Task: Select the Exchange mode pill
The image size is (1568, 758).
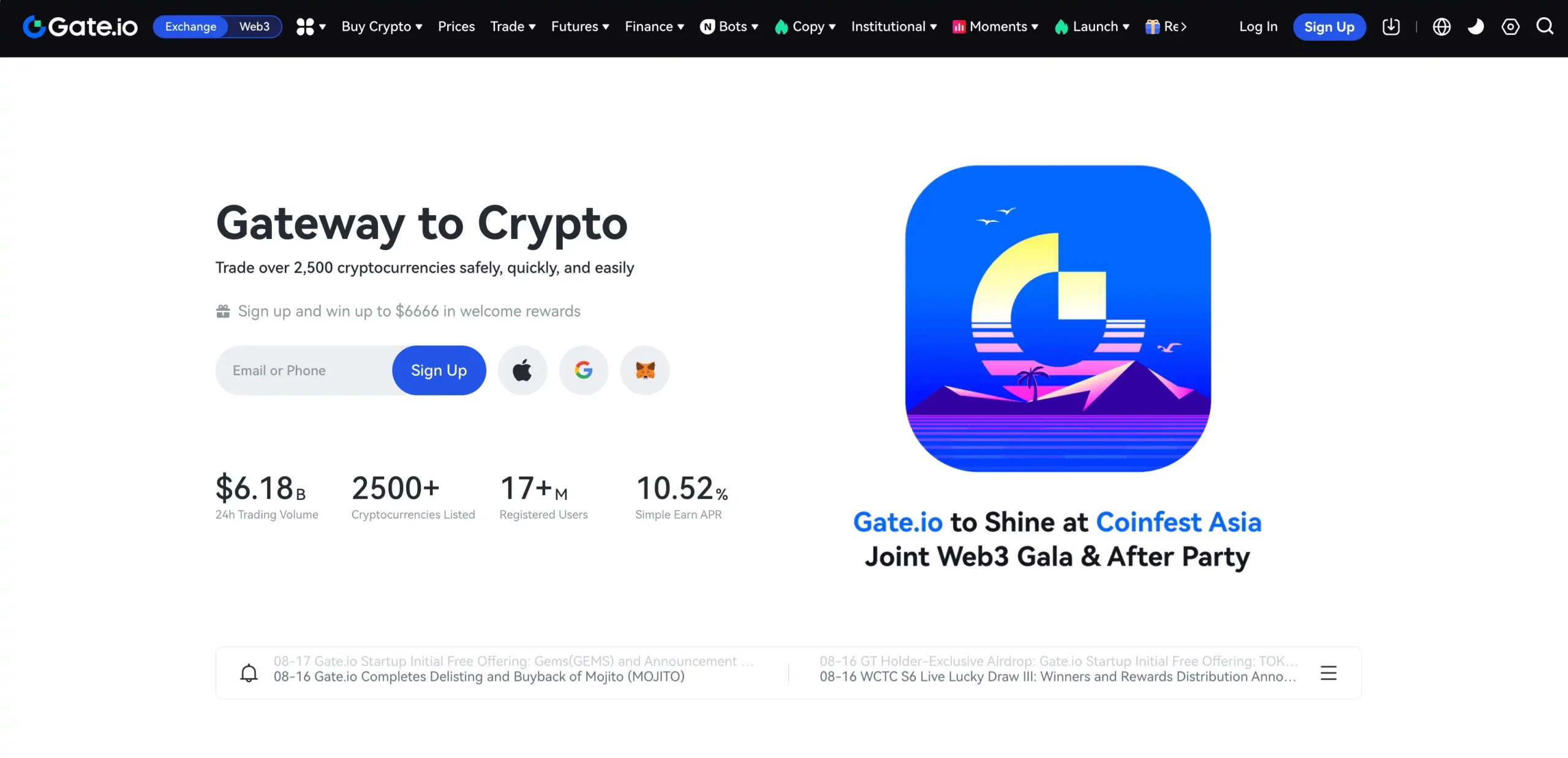Action: point(190,27)
